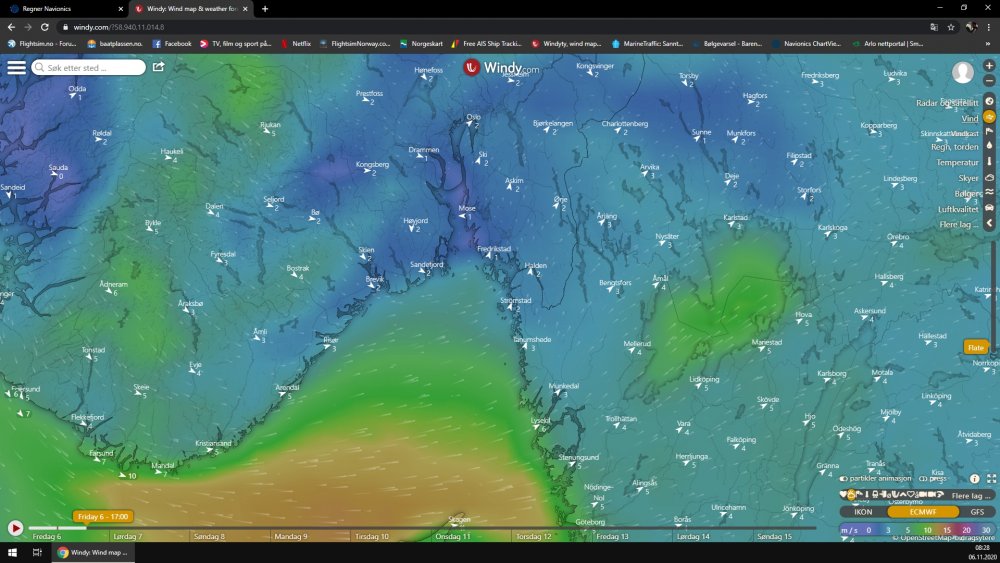Screen dimensions: 1000x563
Task: Select the Luftkvalitet air quality icon
Action: pos(989,208)
